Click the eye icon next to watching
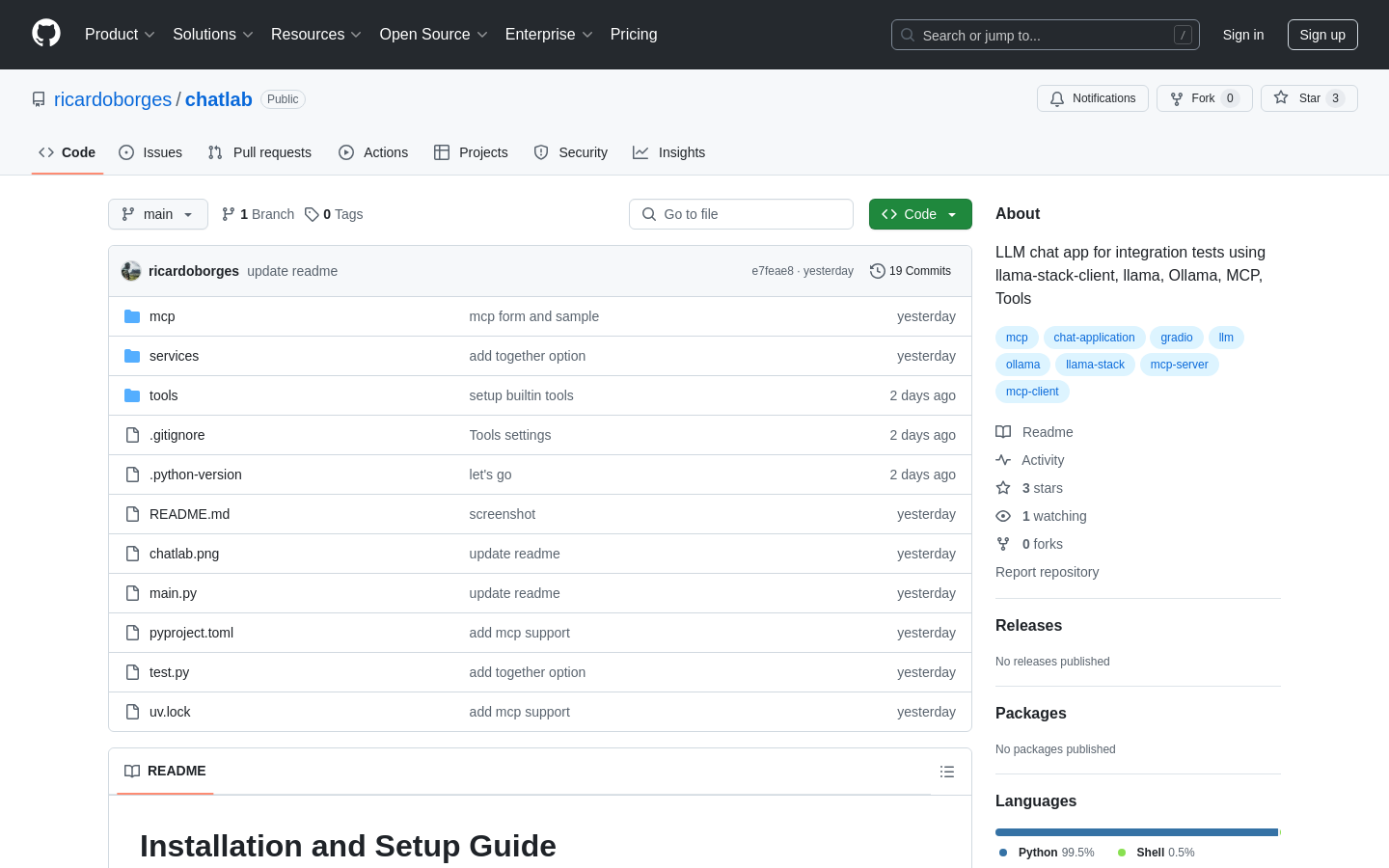Viewport: 1389px width, 868px height. pyautogui.click(x=1003, y=516)
